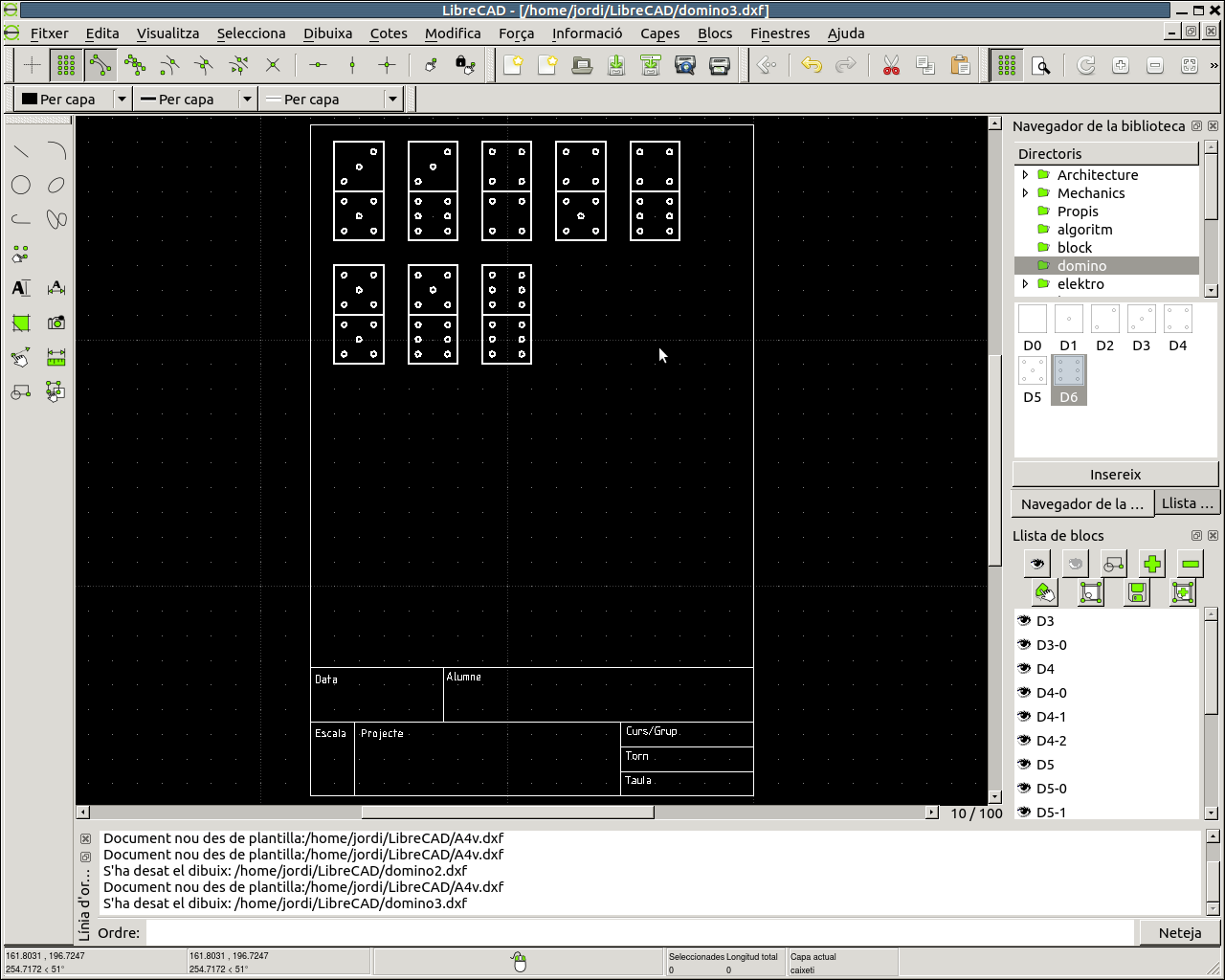Toggle Free snap crosshair
The width and height of the screenshot is (1225, 980).
tap(32, 65)
